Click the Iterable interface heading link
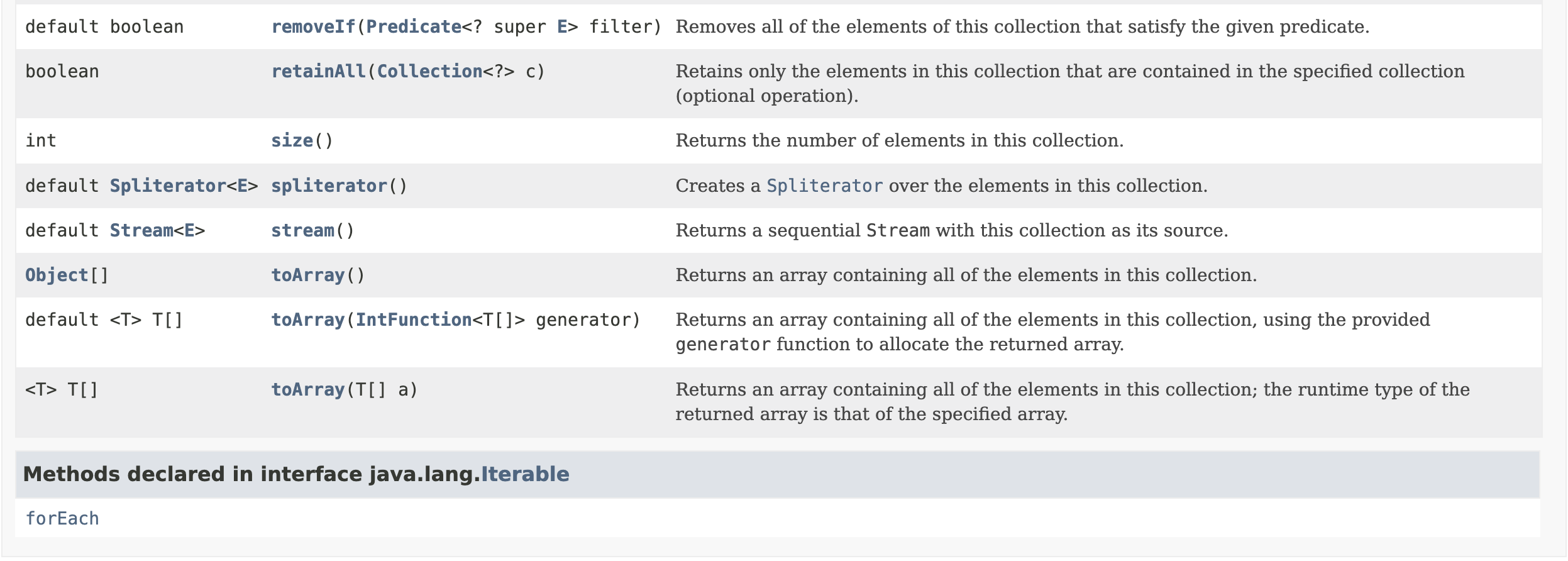This screenshot has height=561, width=1568. click(x=525, y=474)
